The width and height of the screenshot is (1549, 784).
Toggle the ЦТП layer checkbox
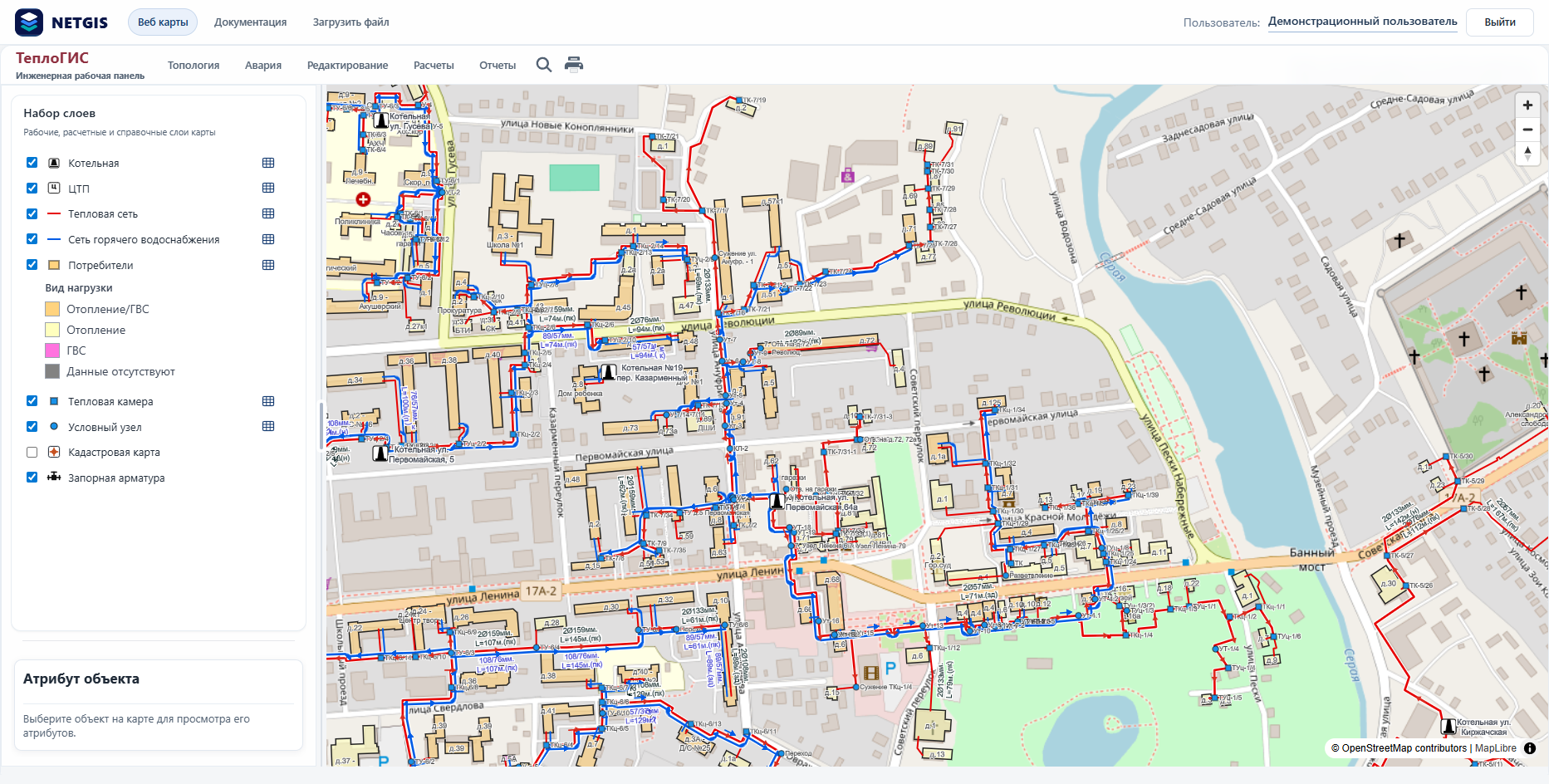[32, 189]
